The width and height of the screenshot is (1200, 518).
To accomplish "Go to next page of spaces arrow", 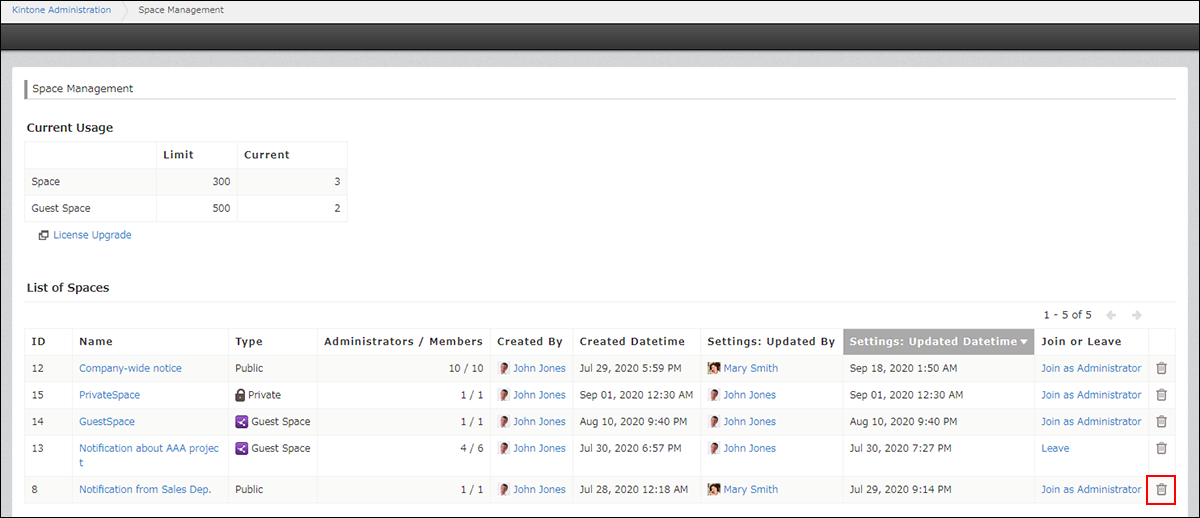I will tap(1135, 314).
